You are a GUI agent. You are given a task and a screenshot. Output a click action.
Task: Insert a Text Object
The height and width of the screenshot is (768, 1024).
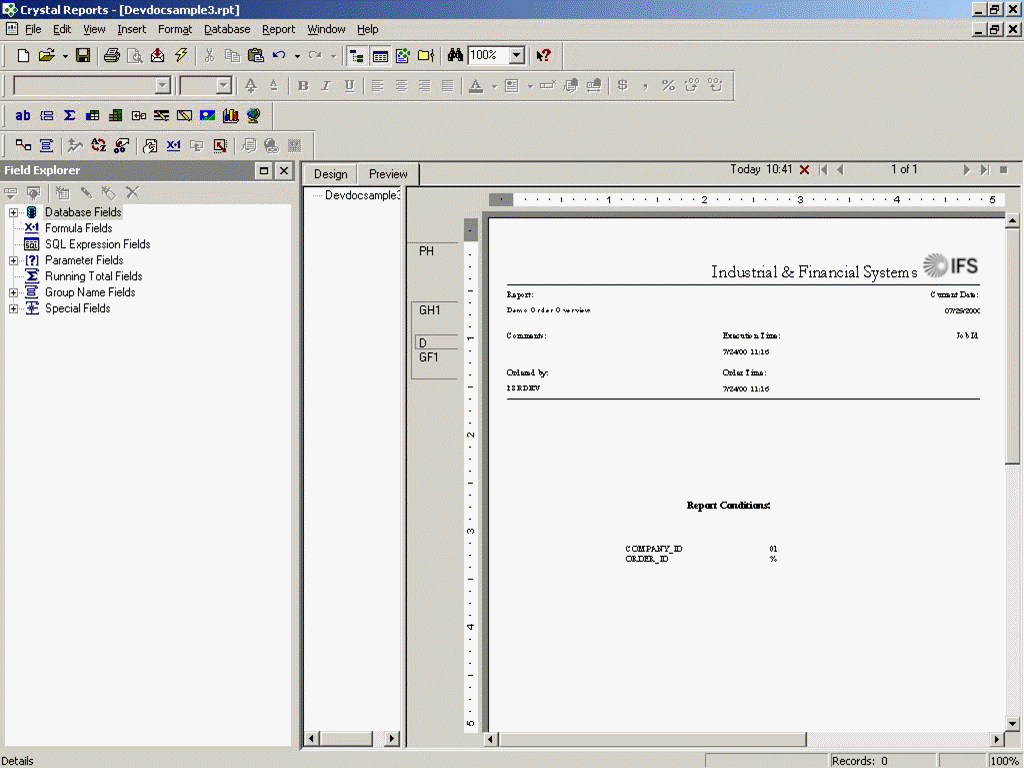23,115
